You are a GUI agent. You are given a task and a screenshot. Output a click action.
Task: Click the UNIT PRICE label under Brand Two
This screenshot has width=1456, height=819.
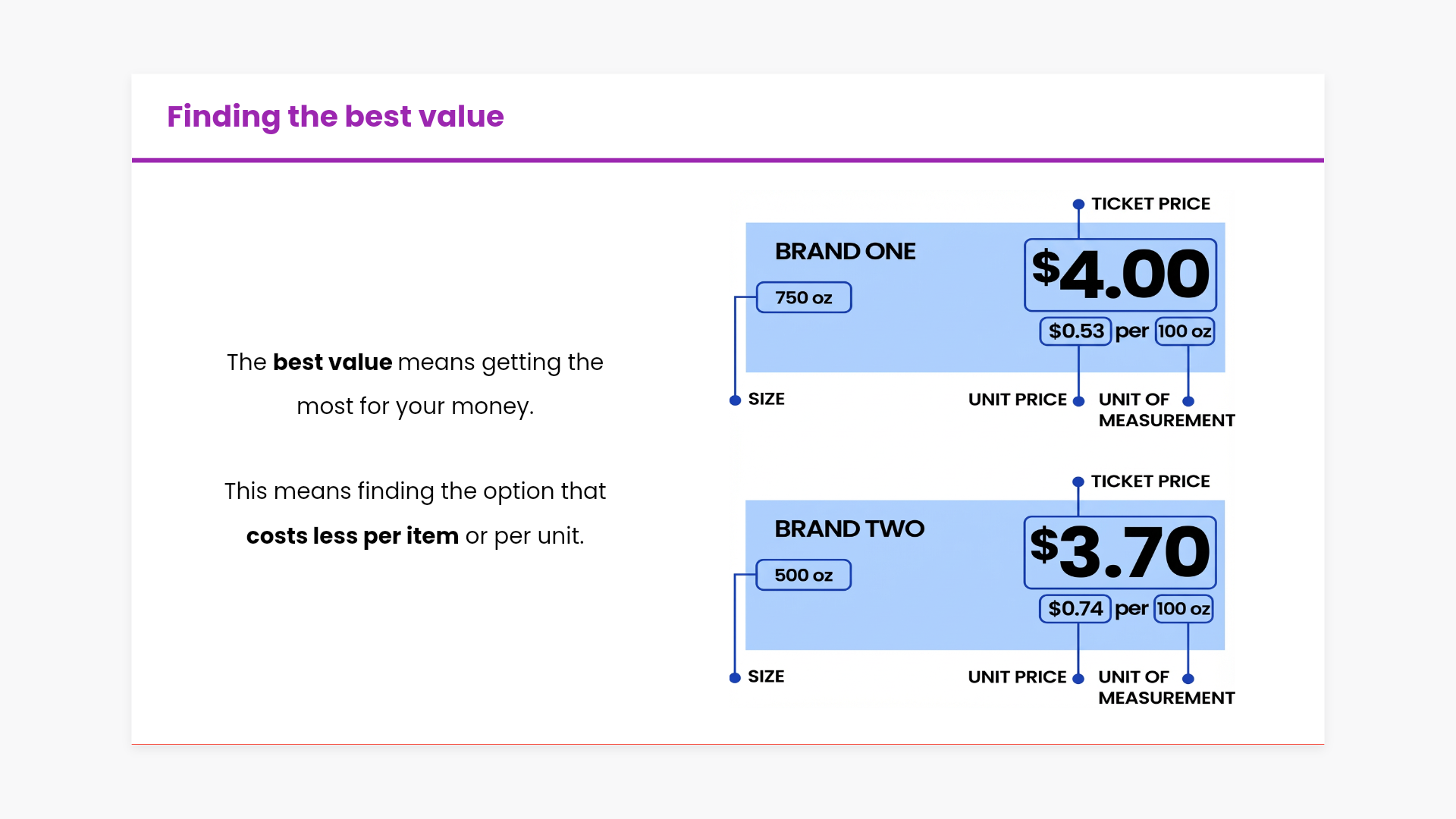point(1017,677)
